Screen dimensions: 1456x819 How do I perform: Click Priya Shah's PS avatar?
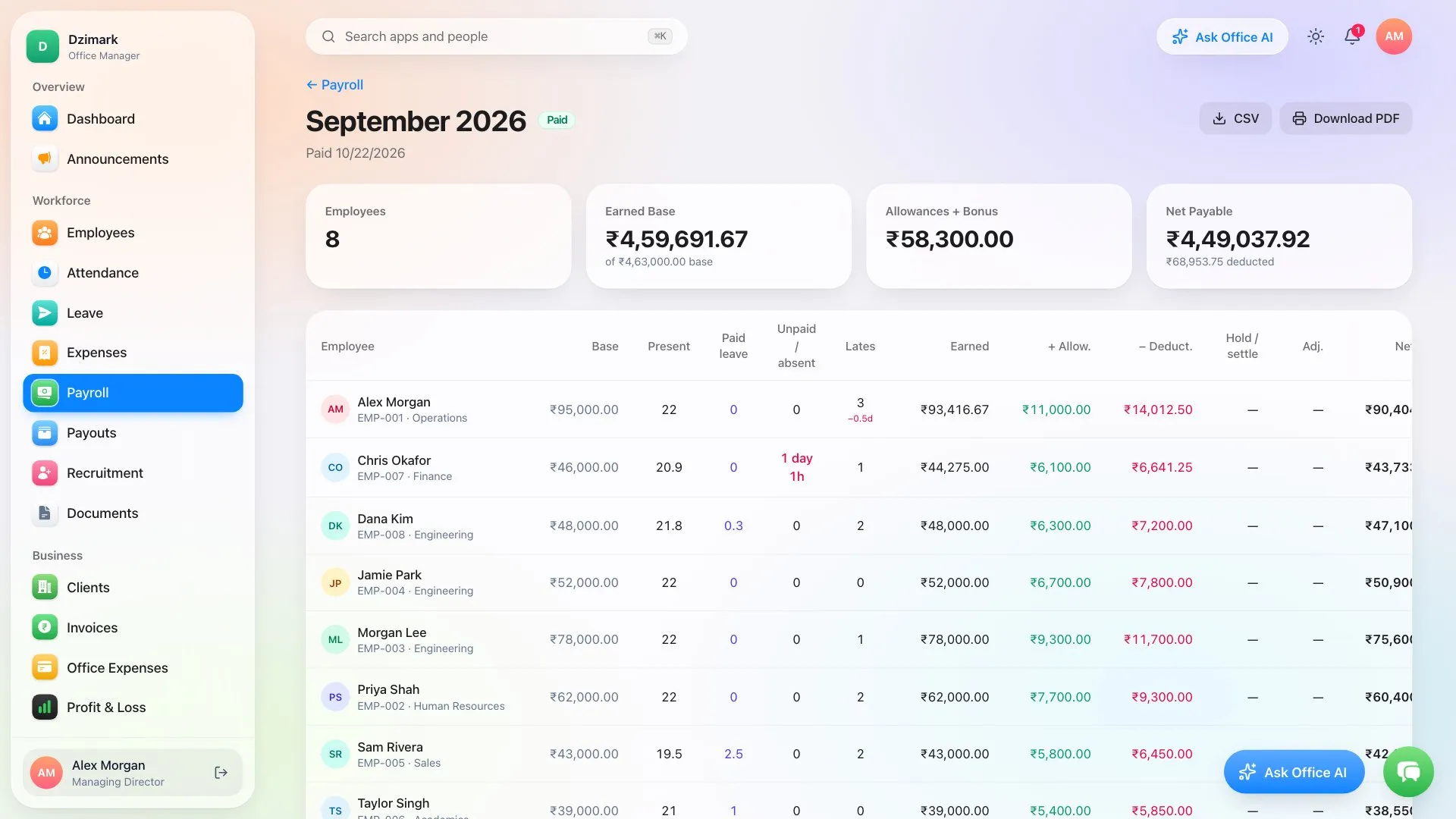[335, 698]
